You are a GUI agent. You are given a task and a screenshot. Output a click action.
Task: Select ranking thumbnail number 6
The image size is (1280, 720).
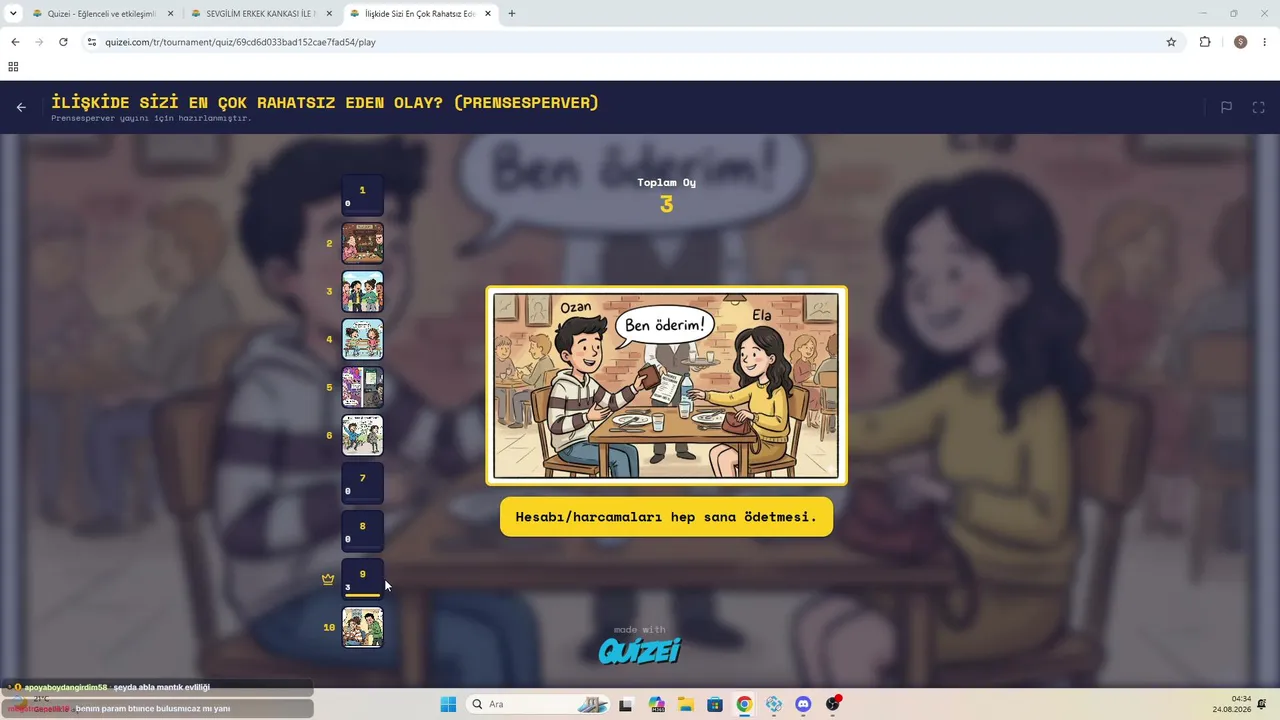[363, 436]
